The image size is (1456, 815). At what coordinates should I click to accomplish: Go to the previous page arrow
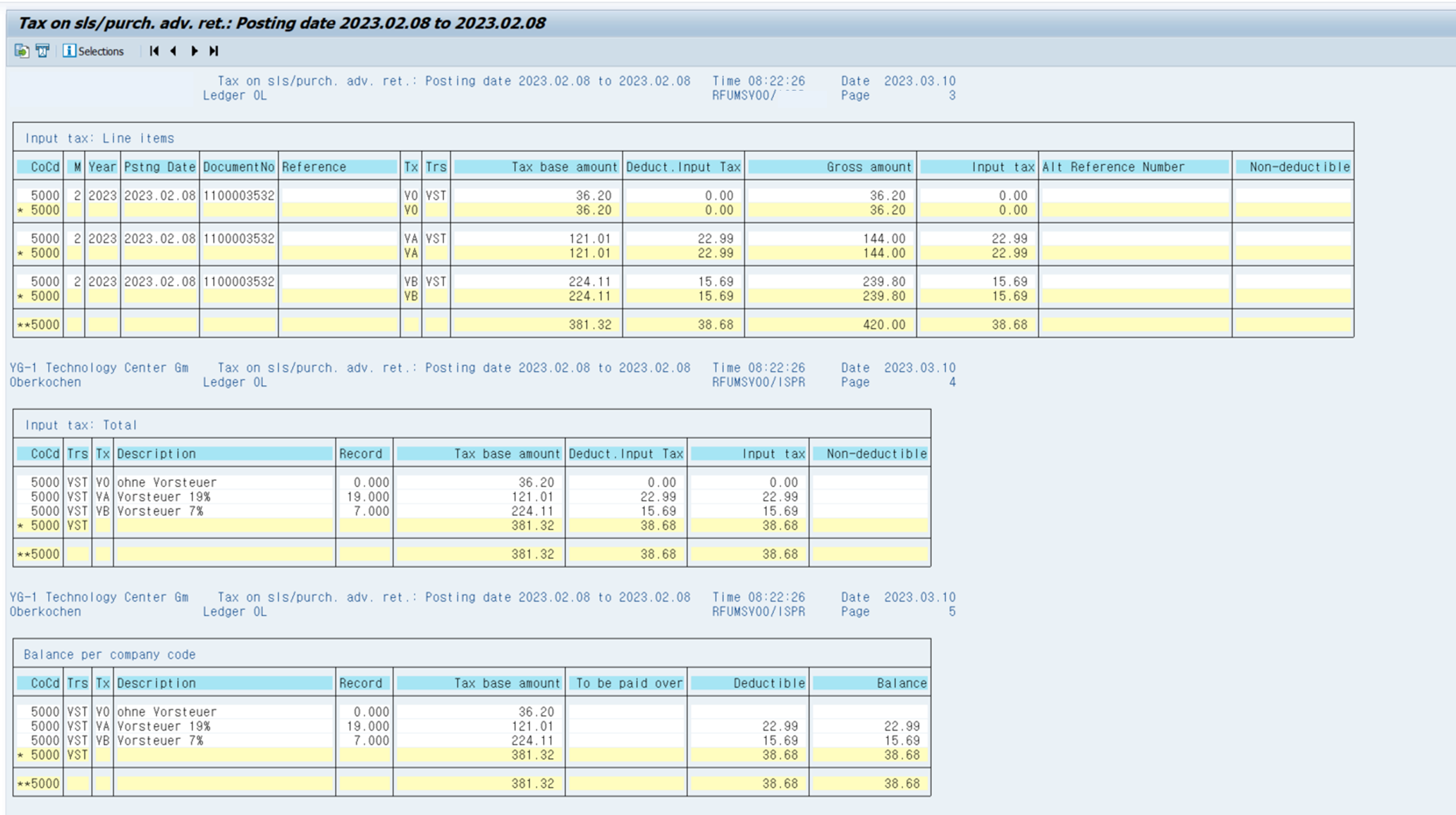[173, 51]
